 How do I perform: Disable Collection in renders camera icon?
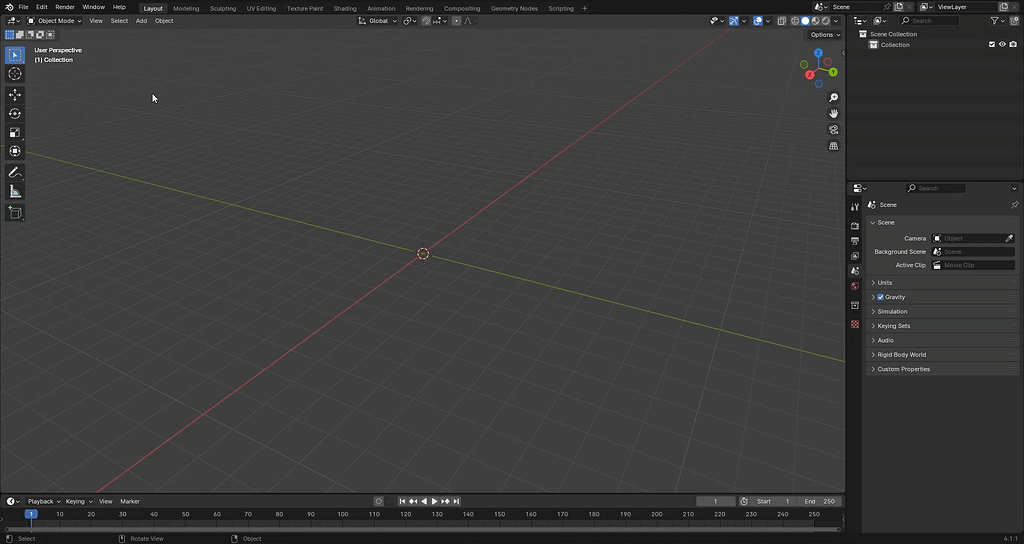click(1013, 44)
